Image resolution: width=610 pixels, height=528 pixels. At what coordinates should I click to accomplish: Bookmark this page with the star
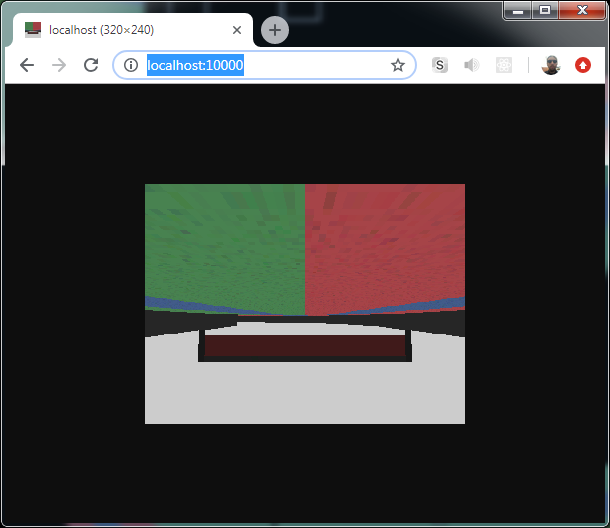tap(398, 65)
